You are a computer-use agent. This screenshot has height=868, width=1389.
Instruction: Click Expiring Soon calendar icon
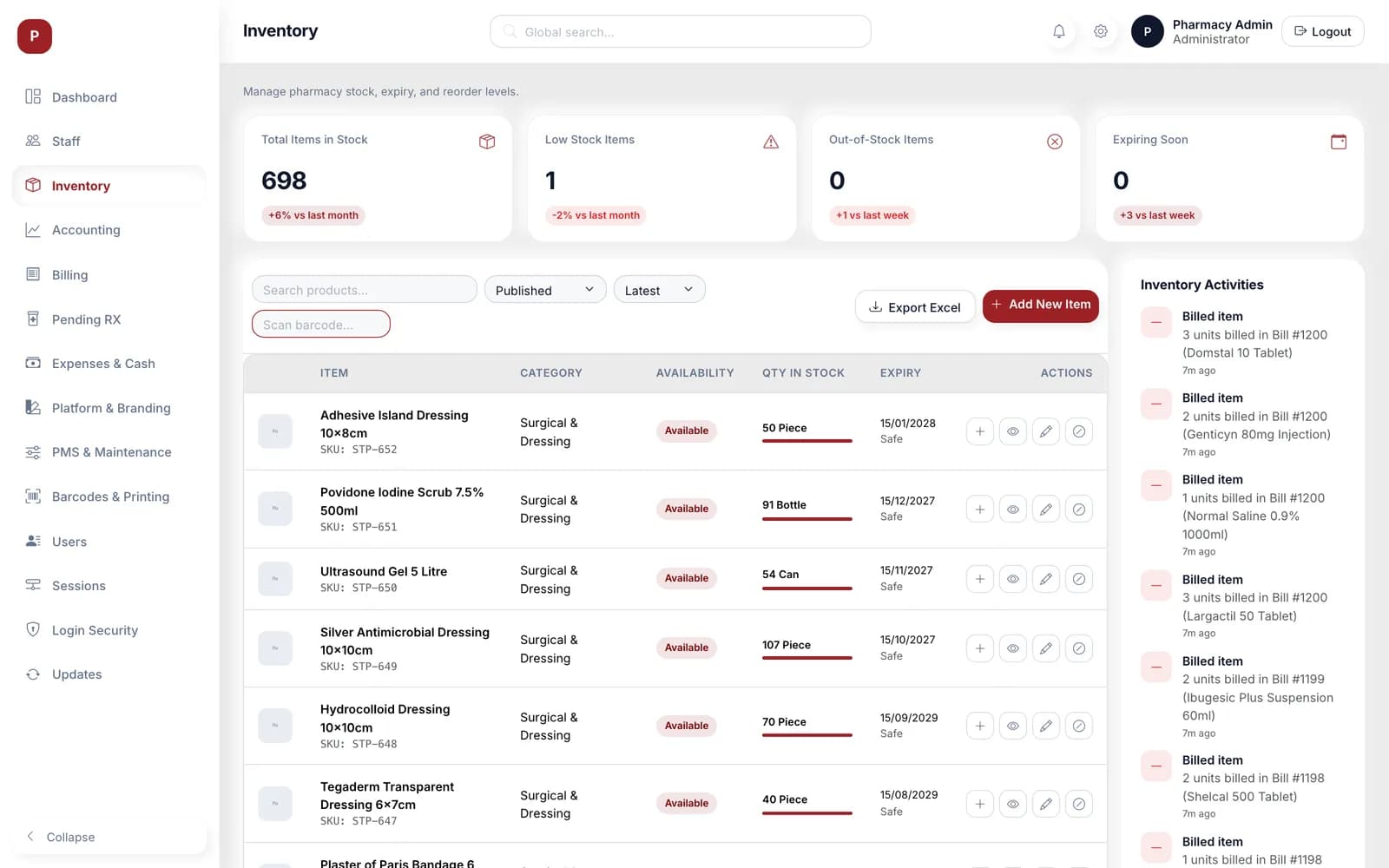coord(1339,141)
